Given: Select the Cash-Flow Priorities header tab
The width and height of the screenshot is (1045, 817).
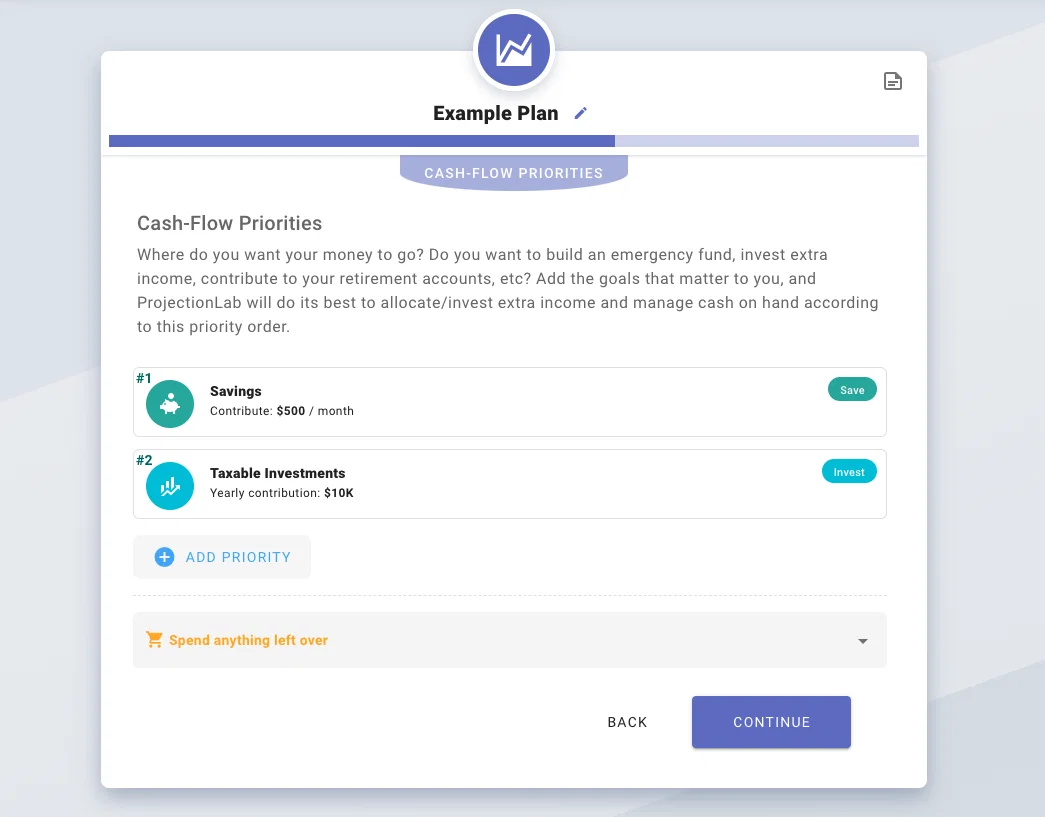Looking at the screenshot, I should (x=513, y=172).
